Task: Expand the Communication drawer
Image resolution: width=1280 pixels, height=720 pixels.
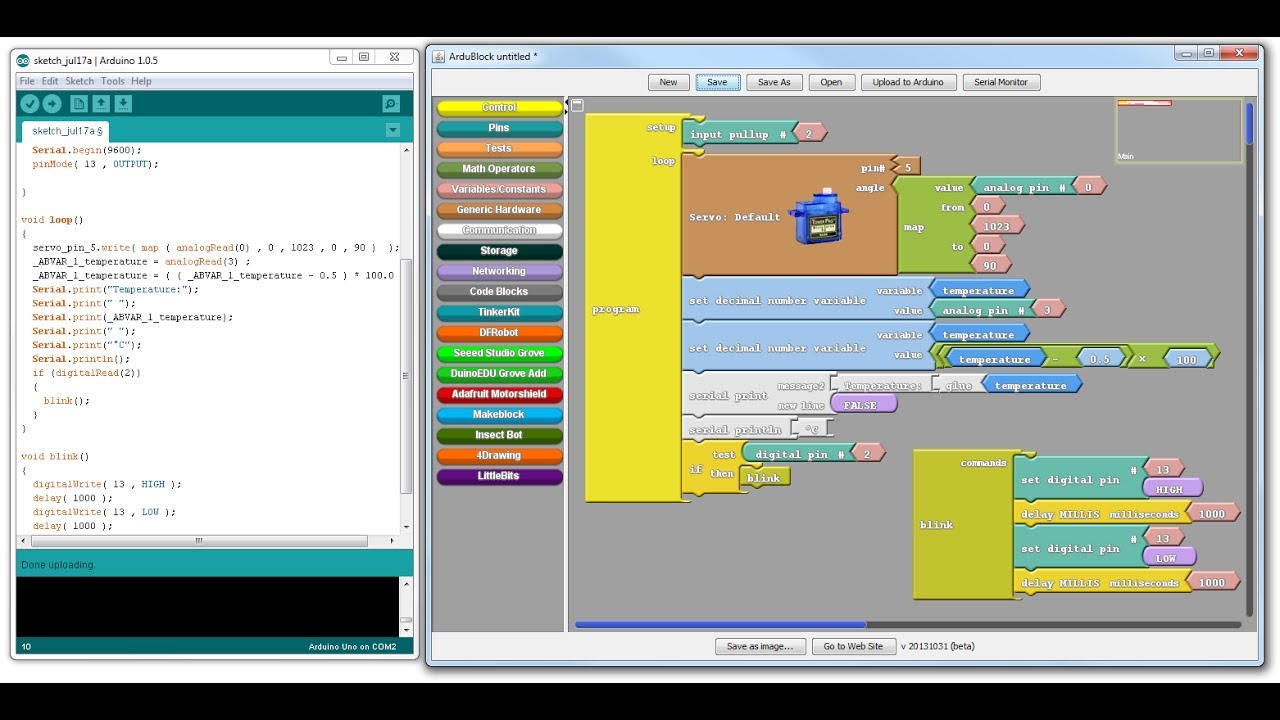Action: pos(499,230)
